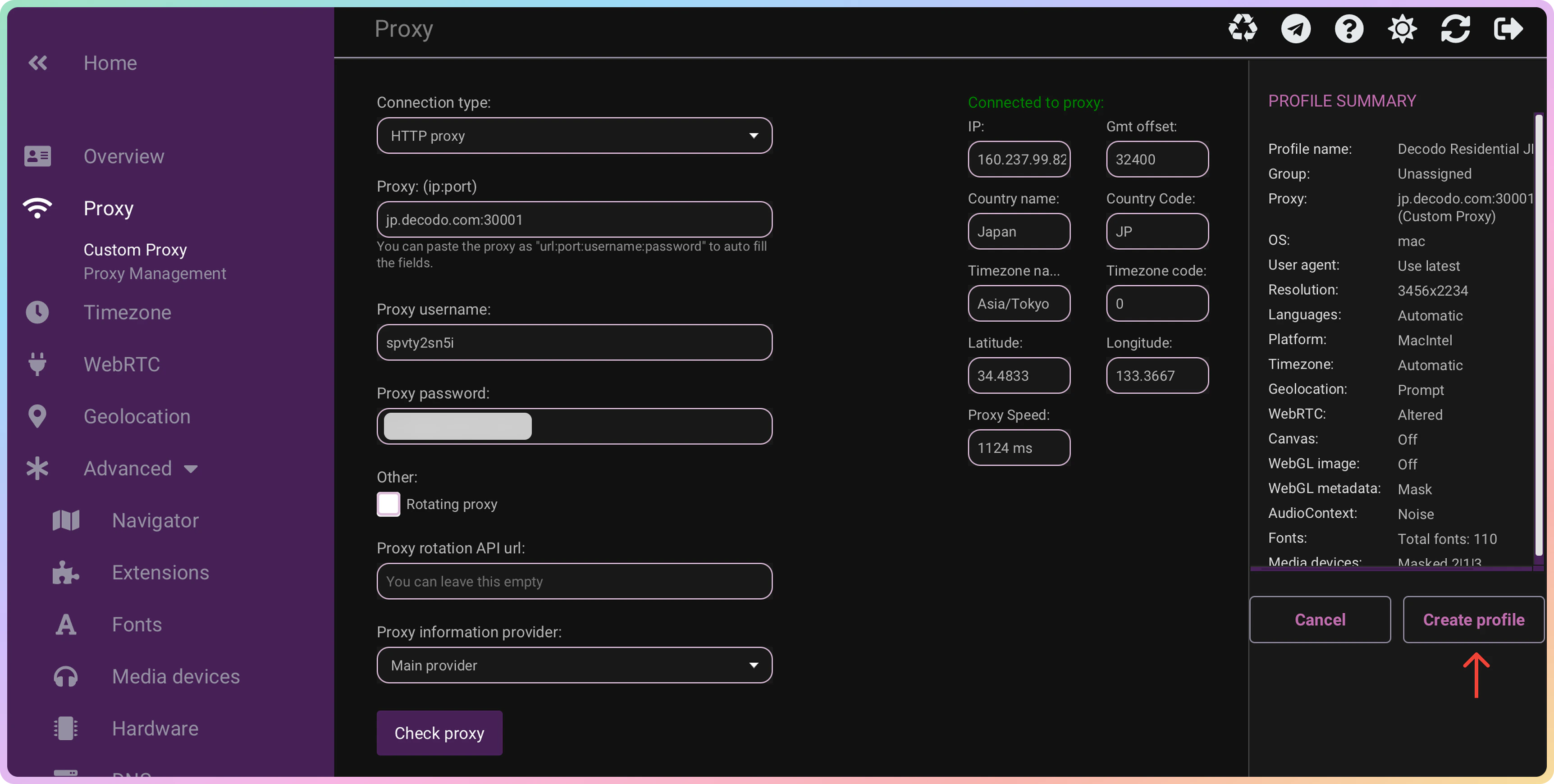
Task: Enable the Rotating proxy checkbox
Action: point(388,504)
